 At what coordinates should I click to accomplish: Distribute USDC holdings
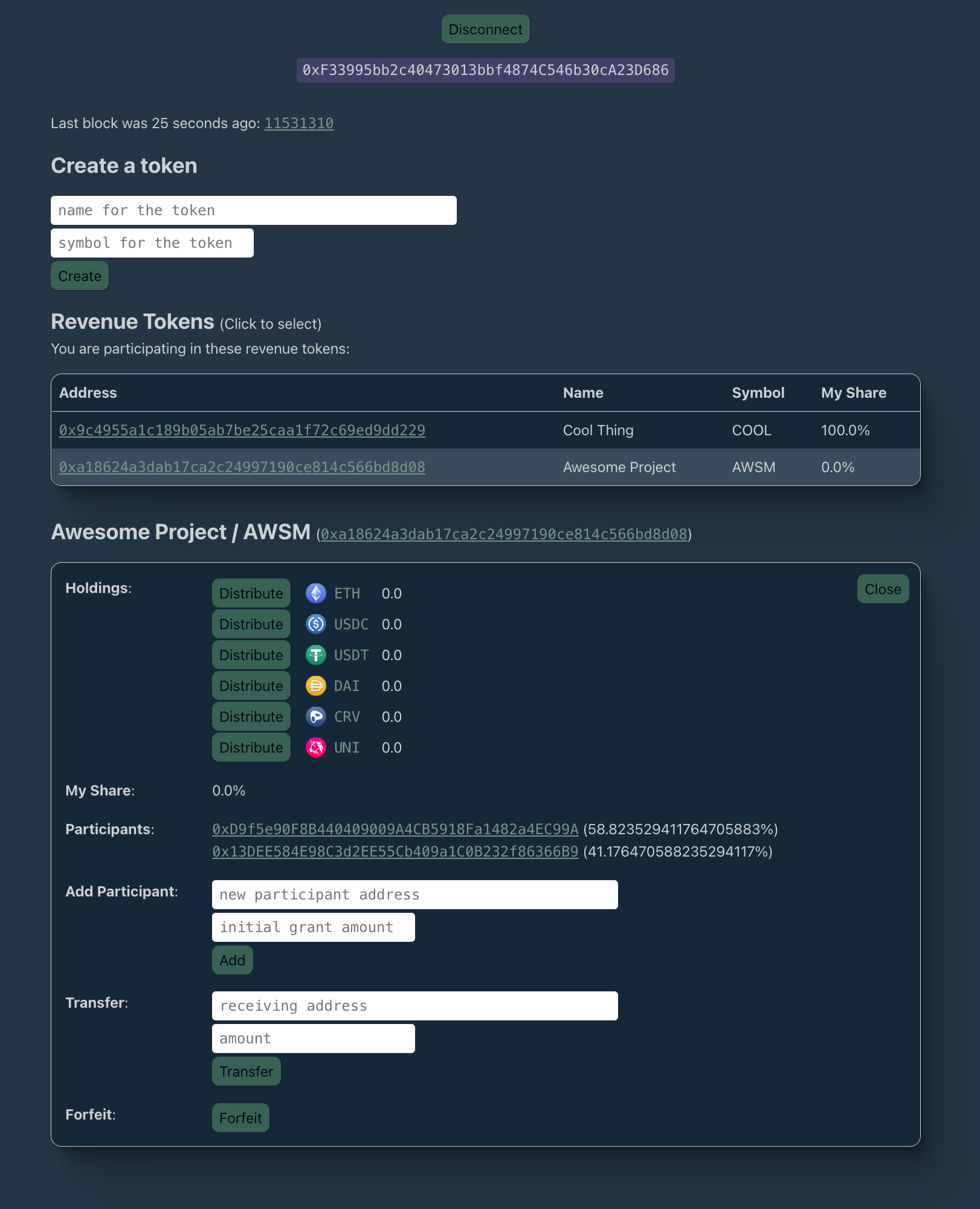click(251, 624)
